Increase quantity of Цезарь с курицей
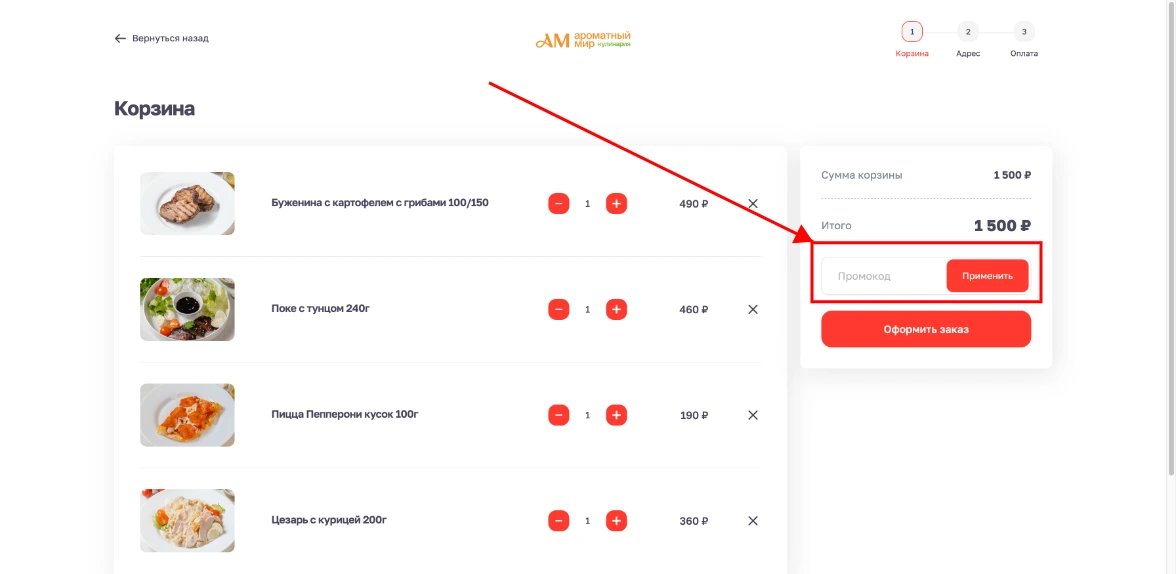Image resolution: width=1176 pixels, height=574 pixels. click(616, 521)
